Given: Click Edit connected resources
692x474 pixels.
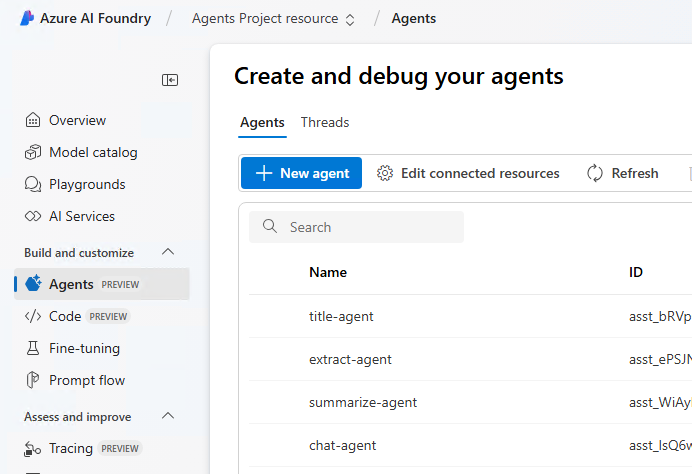Looking at the screenshot, I should (468, 173).
